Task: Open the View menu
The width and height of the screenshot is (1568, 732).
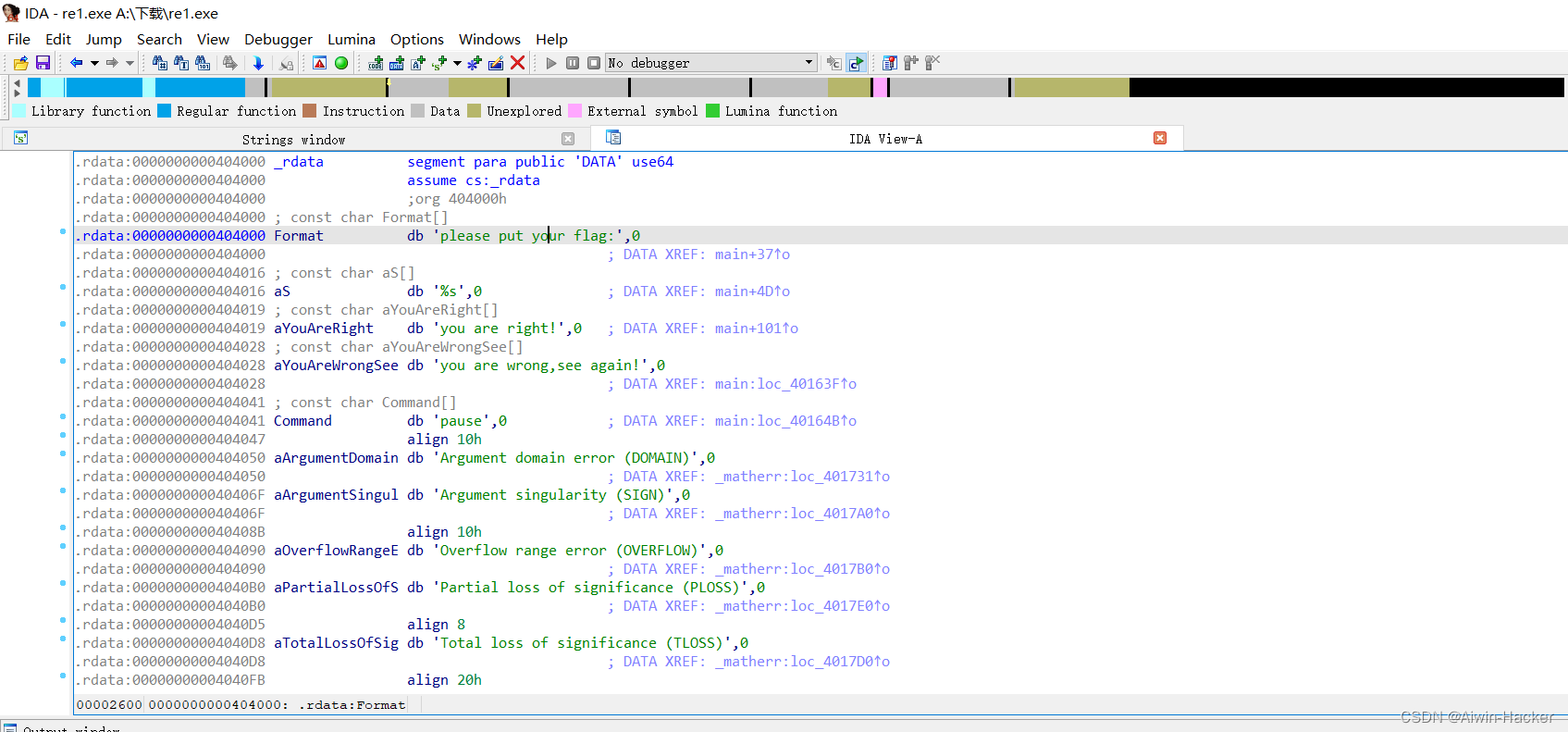Action: pyautogui.click(x=213, y=39)
